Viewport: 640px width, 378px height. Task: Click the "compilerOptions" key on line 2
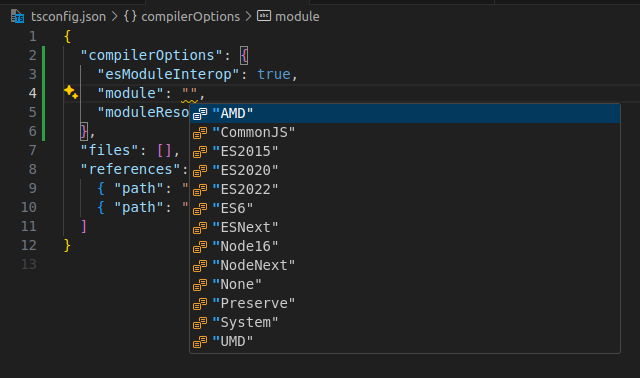(151, 55)
